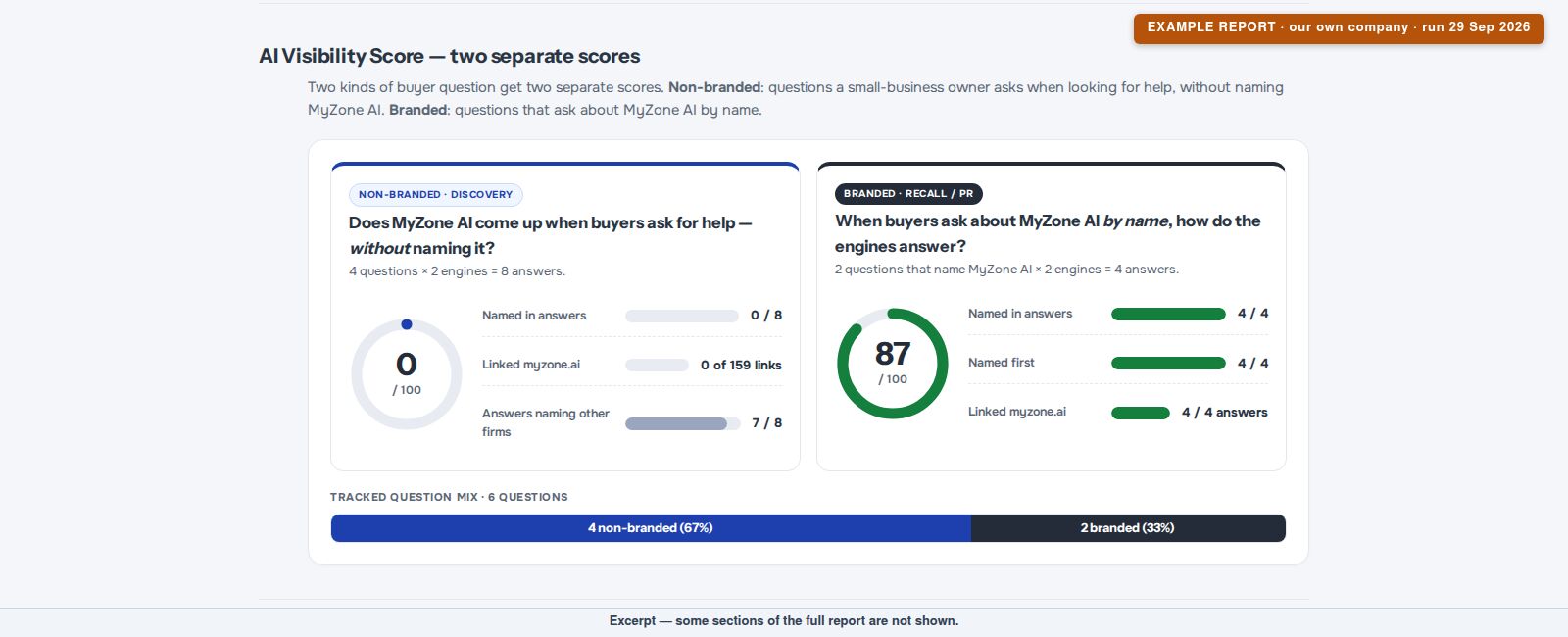Click the When buyers ask about MyZone AI title
The image size is (1568, 637).
(x=1048, y=233)
